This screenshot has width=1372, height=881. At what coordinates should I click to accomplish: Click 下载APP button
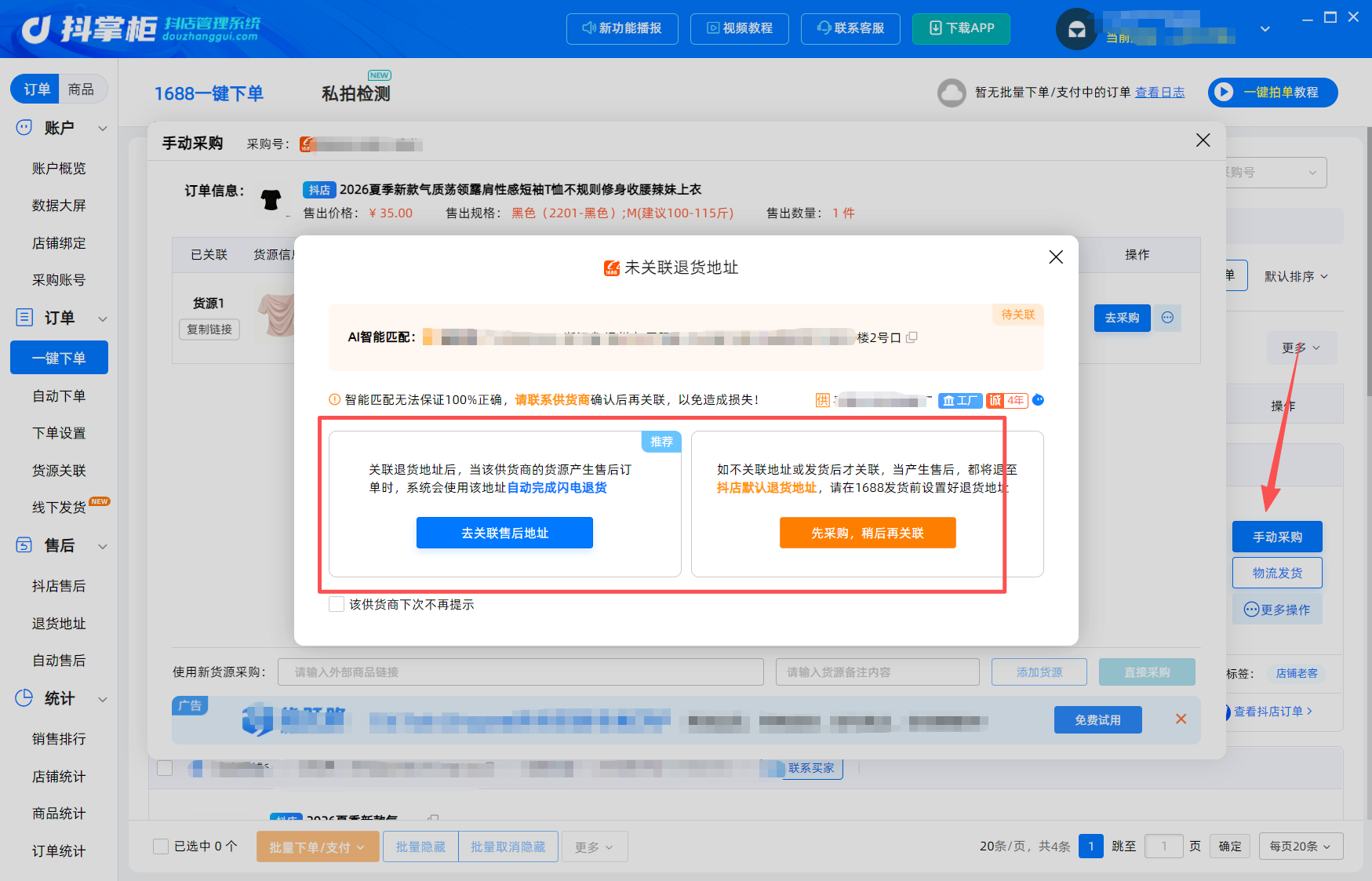click(x=961, y=28)
